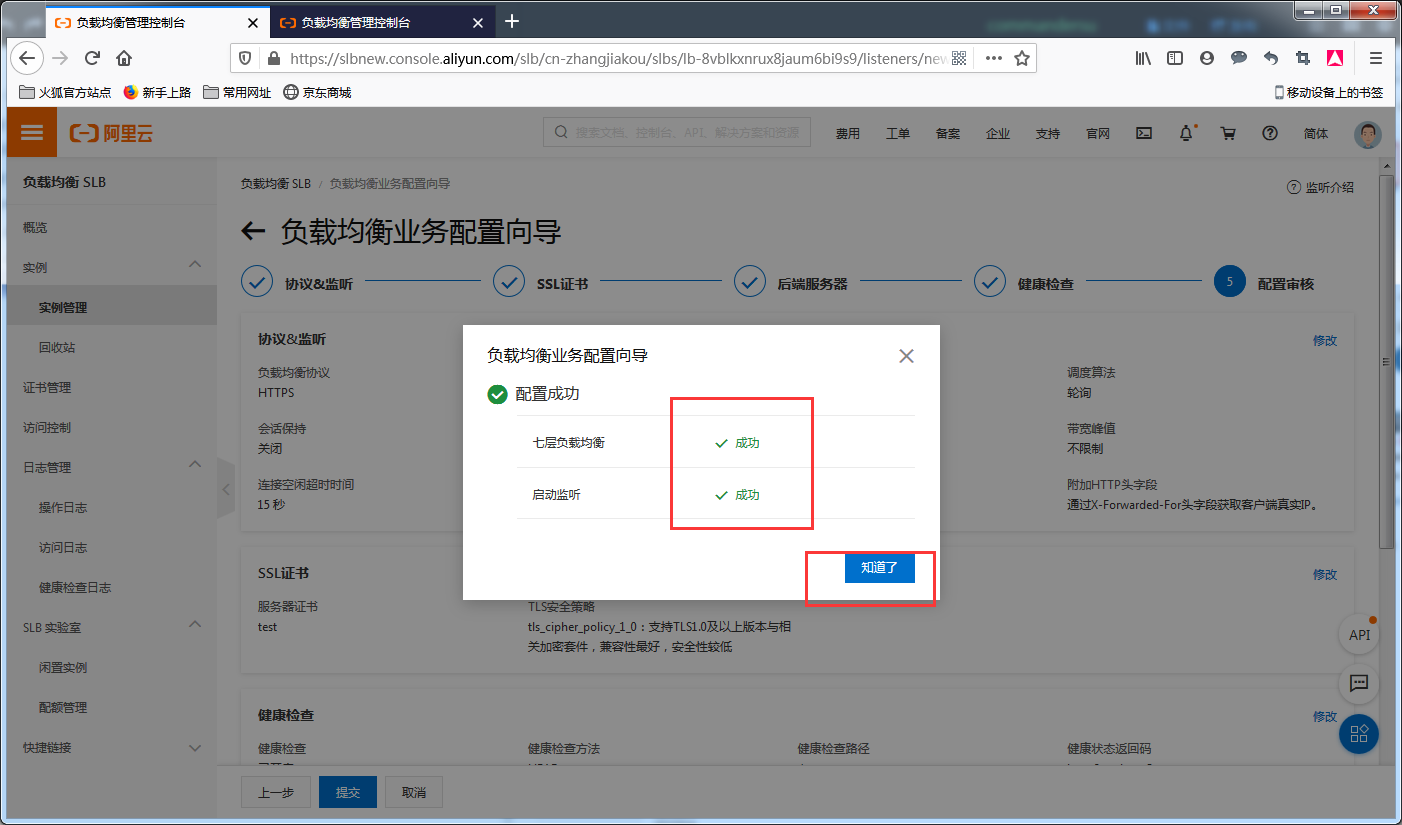Open the shopping cart icon
Viewport: 1402px width, 825px height.
(1228, 132)
